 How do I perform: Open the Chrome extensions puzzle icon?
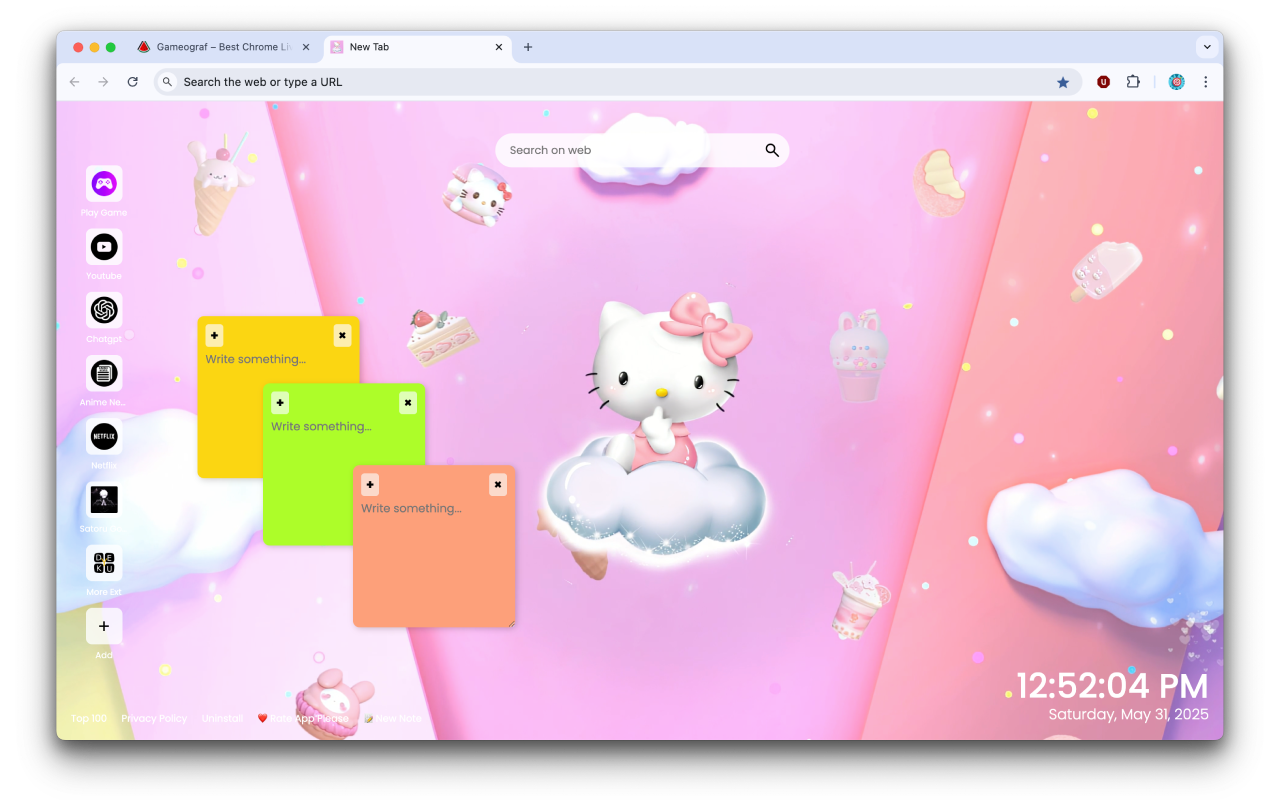pos(1133,81)
